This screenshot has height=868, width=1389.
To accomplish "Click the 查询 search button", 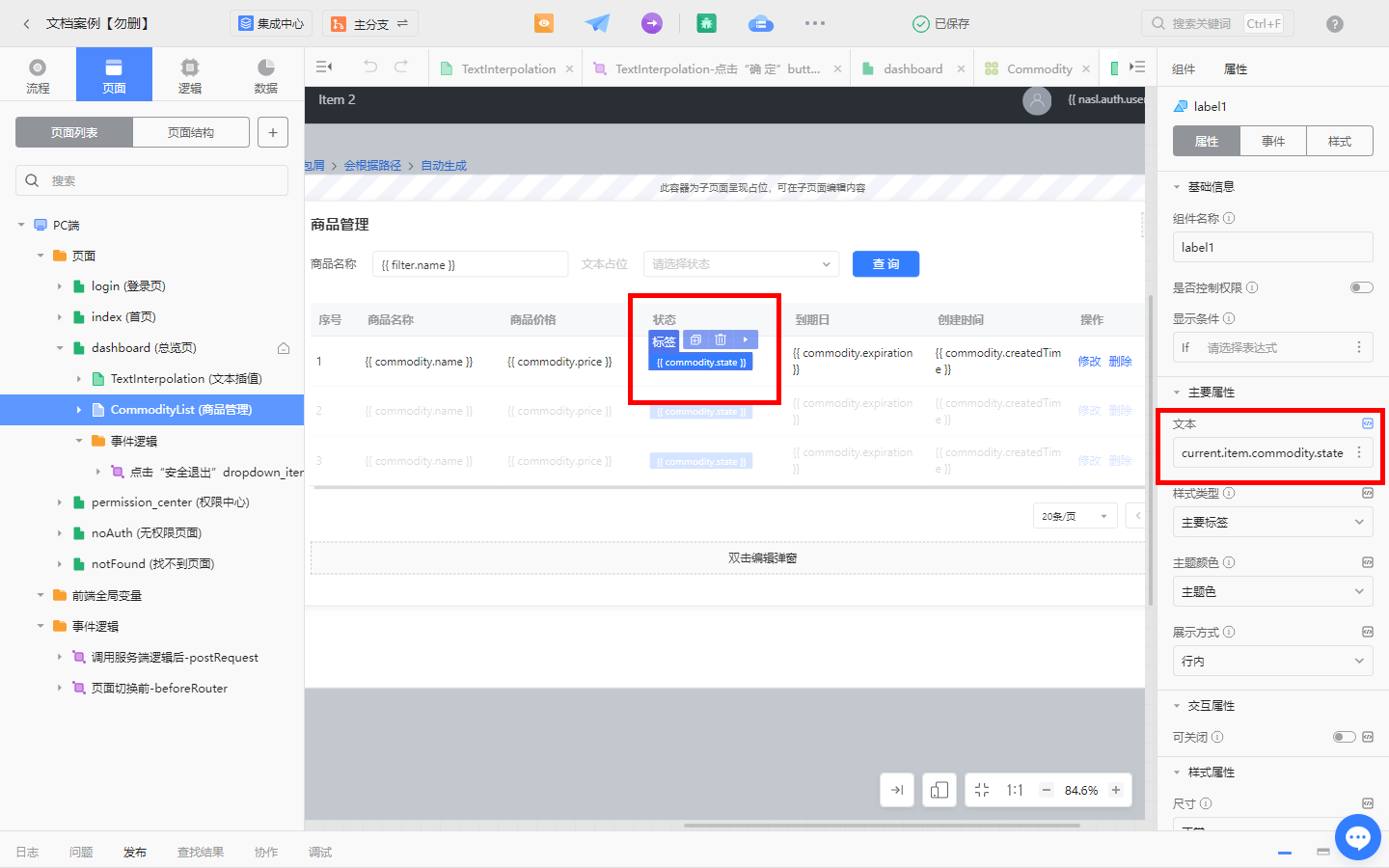I will click(x=885, y=263).
